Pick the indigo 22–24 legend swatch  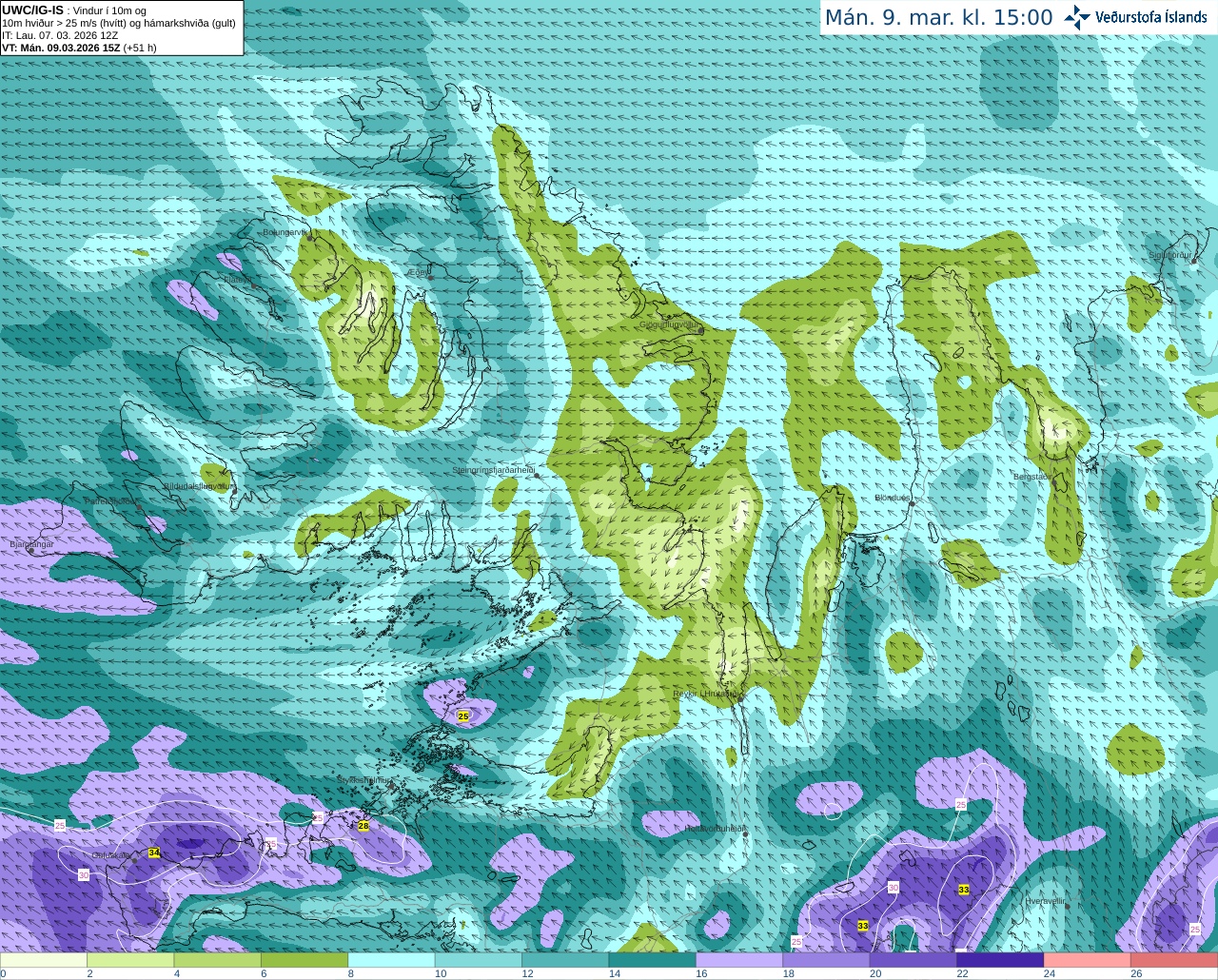(1000, 960)
